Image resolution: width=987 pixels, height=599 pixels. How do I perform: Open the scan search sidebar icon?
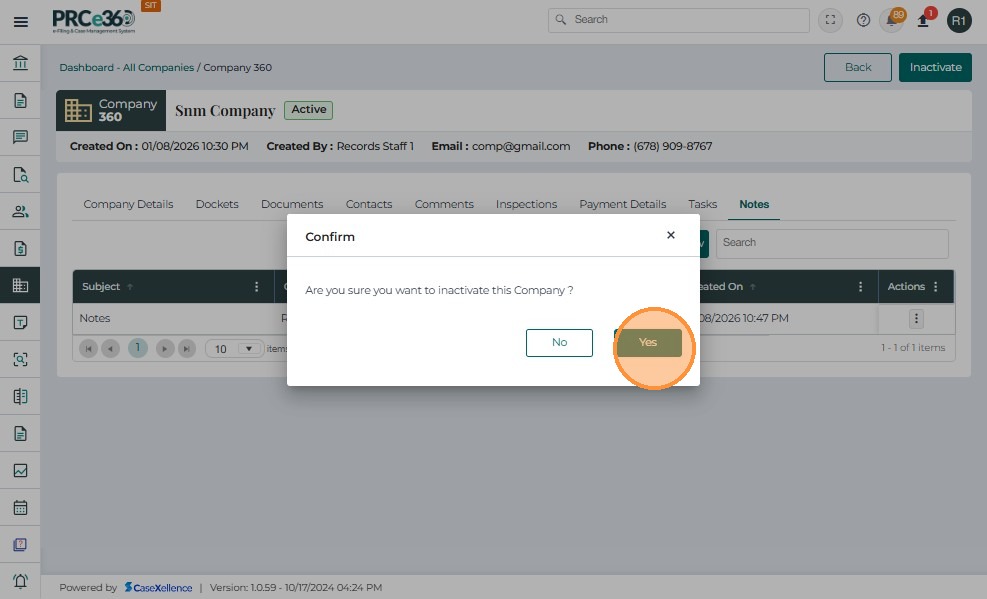pyautogui.click(x=20, y=359)
